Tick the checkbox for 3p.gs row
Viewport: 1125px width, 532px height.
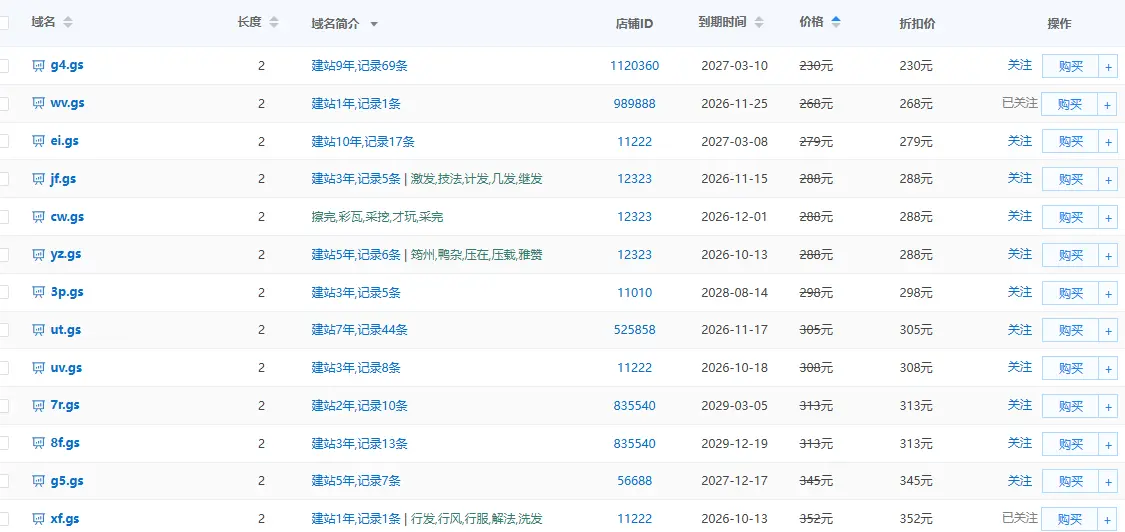click(3, 292)
